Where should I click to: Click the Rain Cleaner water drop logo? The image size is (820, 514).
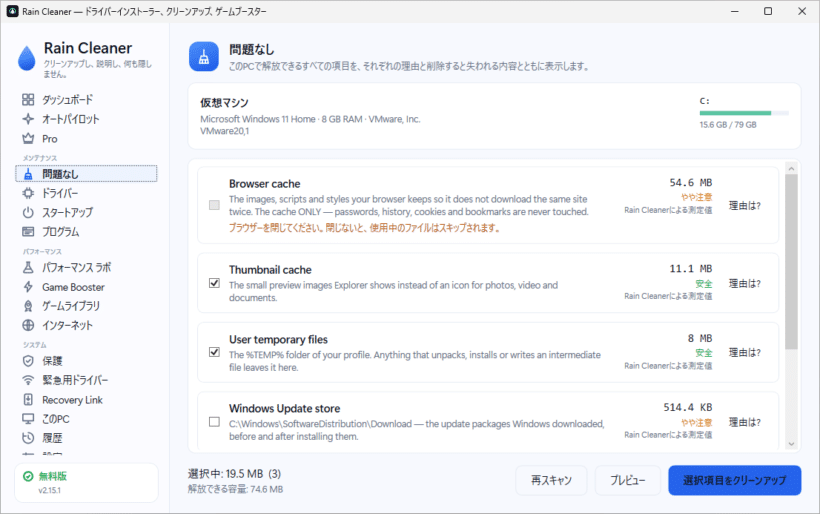click(x=27, y=58)
